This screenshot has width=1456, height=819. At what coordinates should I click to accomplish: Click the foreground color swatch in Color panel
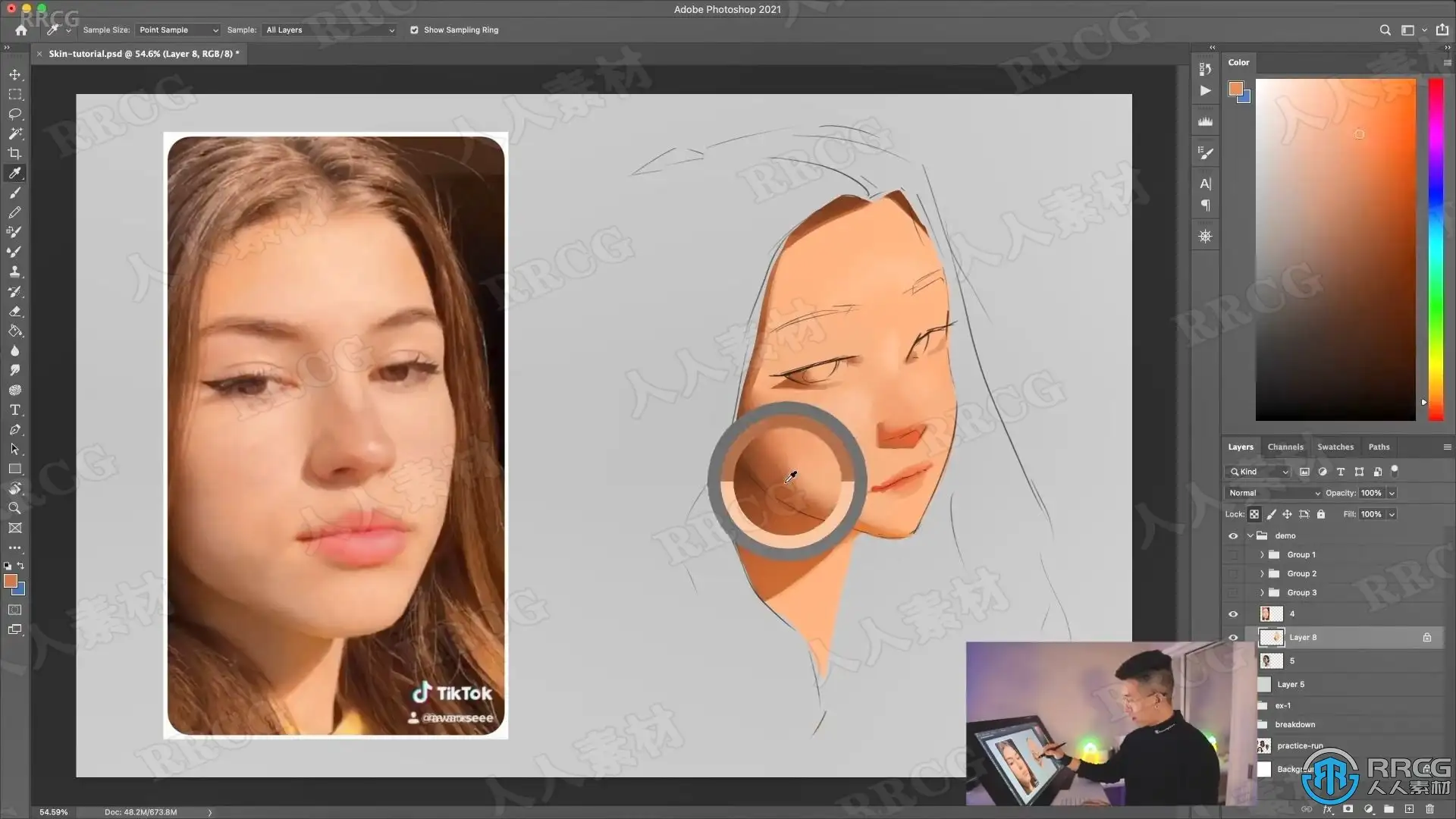[1235, 89]
